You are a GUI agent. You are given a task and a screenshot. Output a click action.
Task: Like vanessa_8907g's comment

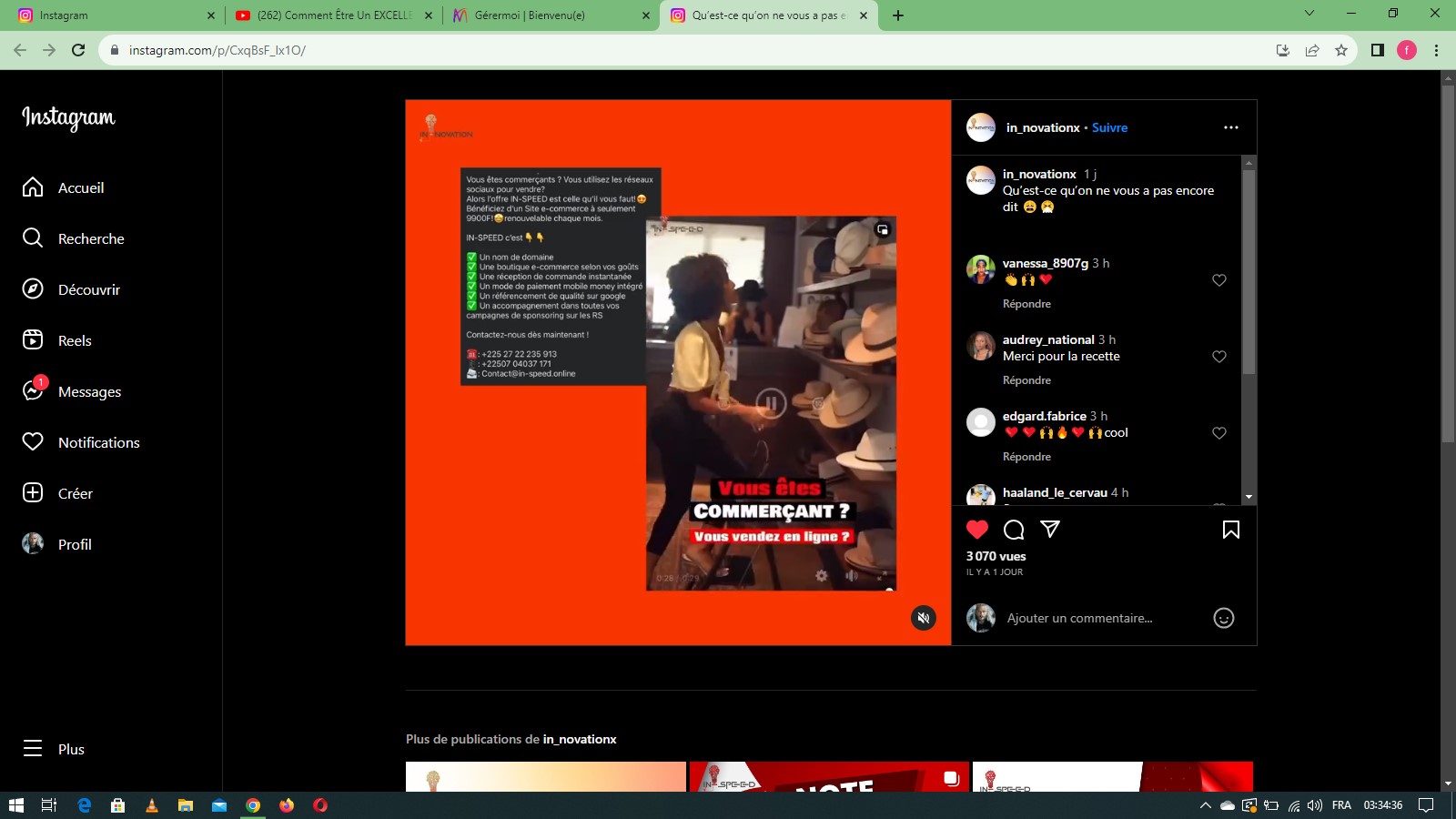(1219, 280)
